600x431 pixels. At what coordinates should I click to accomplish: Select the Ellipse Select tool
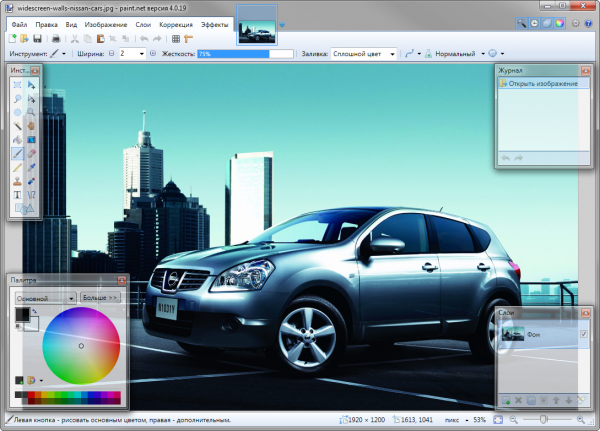pos(17,112)
